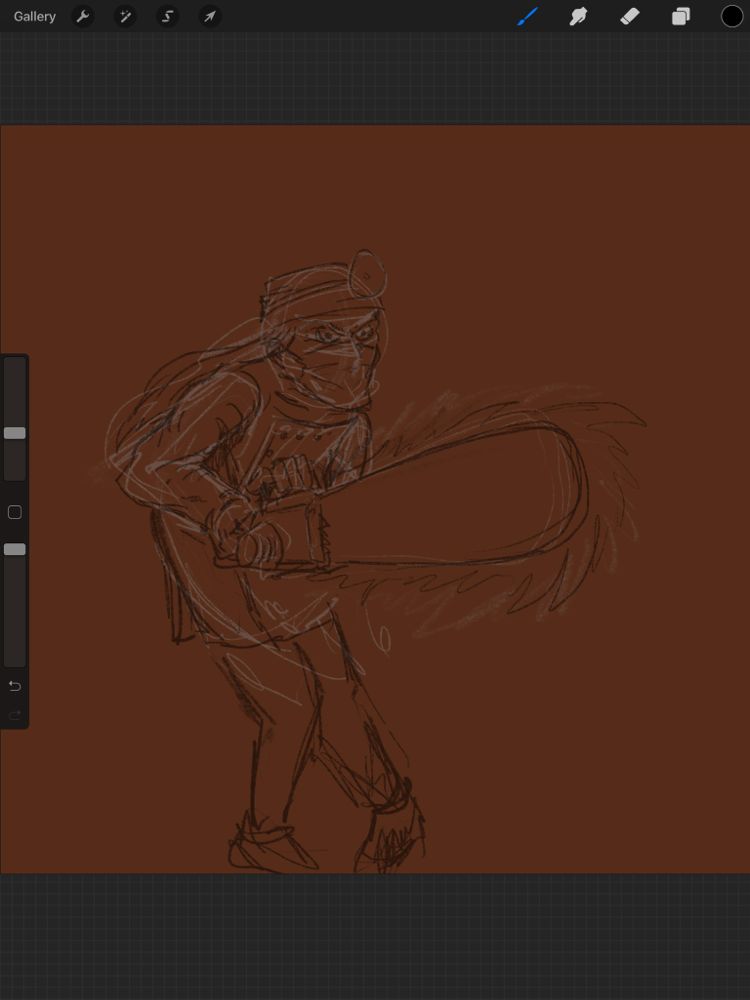Click the brush size slider handle
The image size is (750, 1000).
(x=15, y=433)
